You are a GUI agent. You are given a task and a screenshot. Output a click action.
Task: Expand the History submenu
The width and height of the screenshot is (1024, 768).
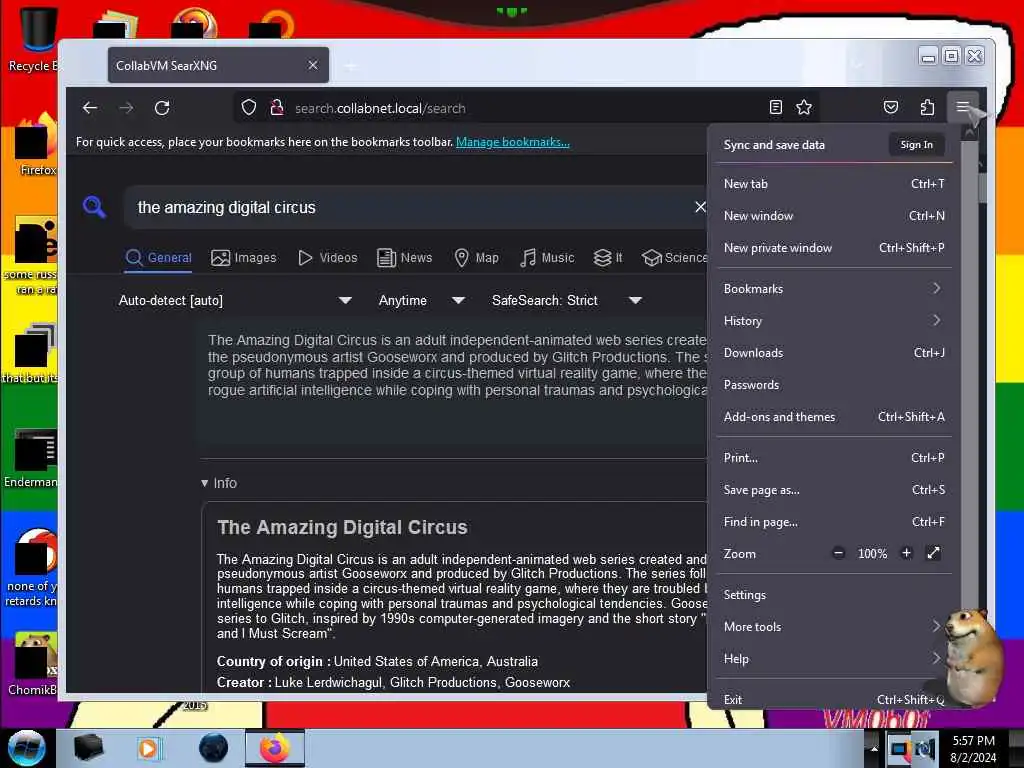point(834,321)
